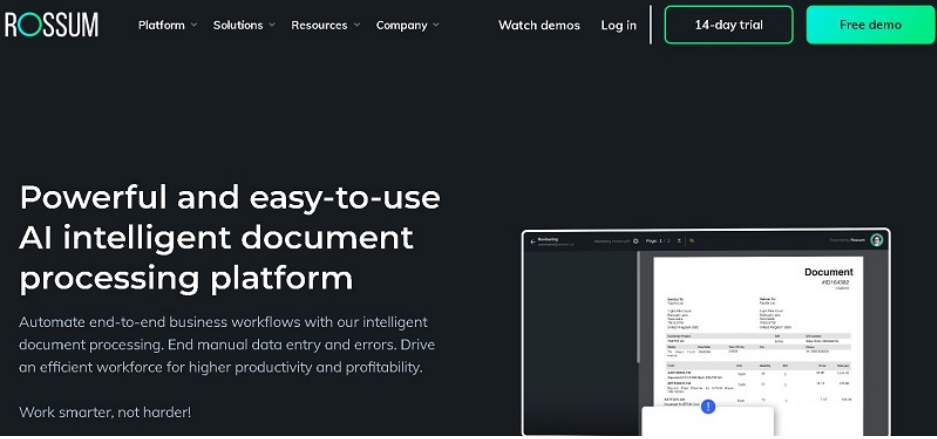Viewport: 937px width, 439px height.
Task: Go to Watch demos
Action: pos(539,25)
